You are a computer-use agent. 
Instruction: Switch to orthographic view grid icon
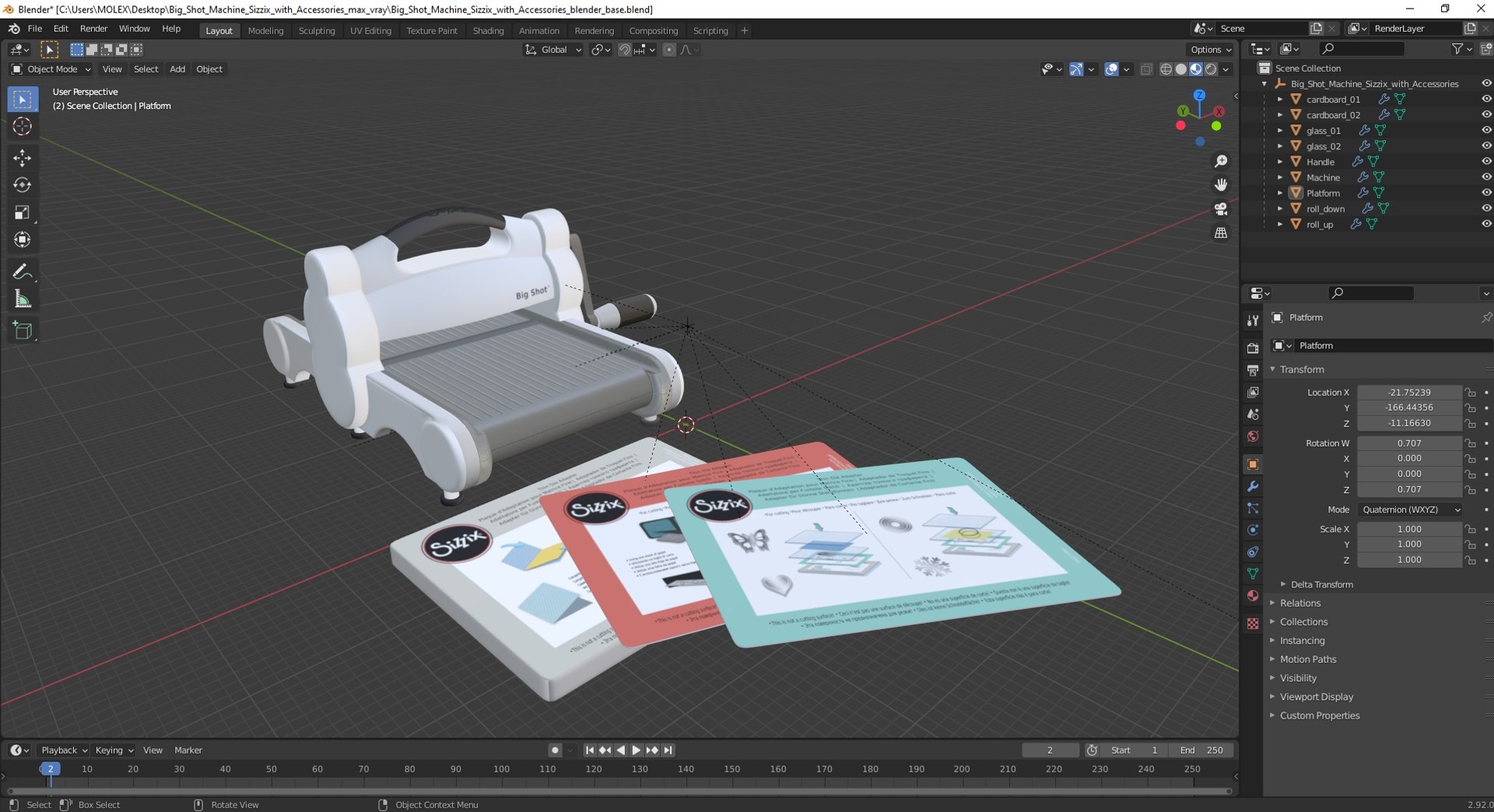pos(1221,233)
